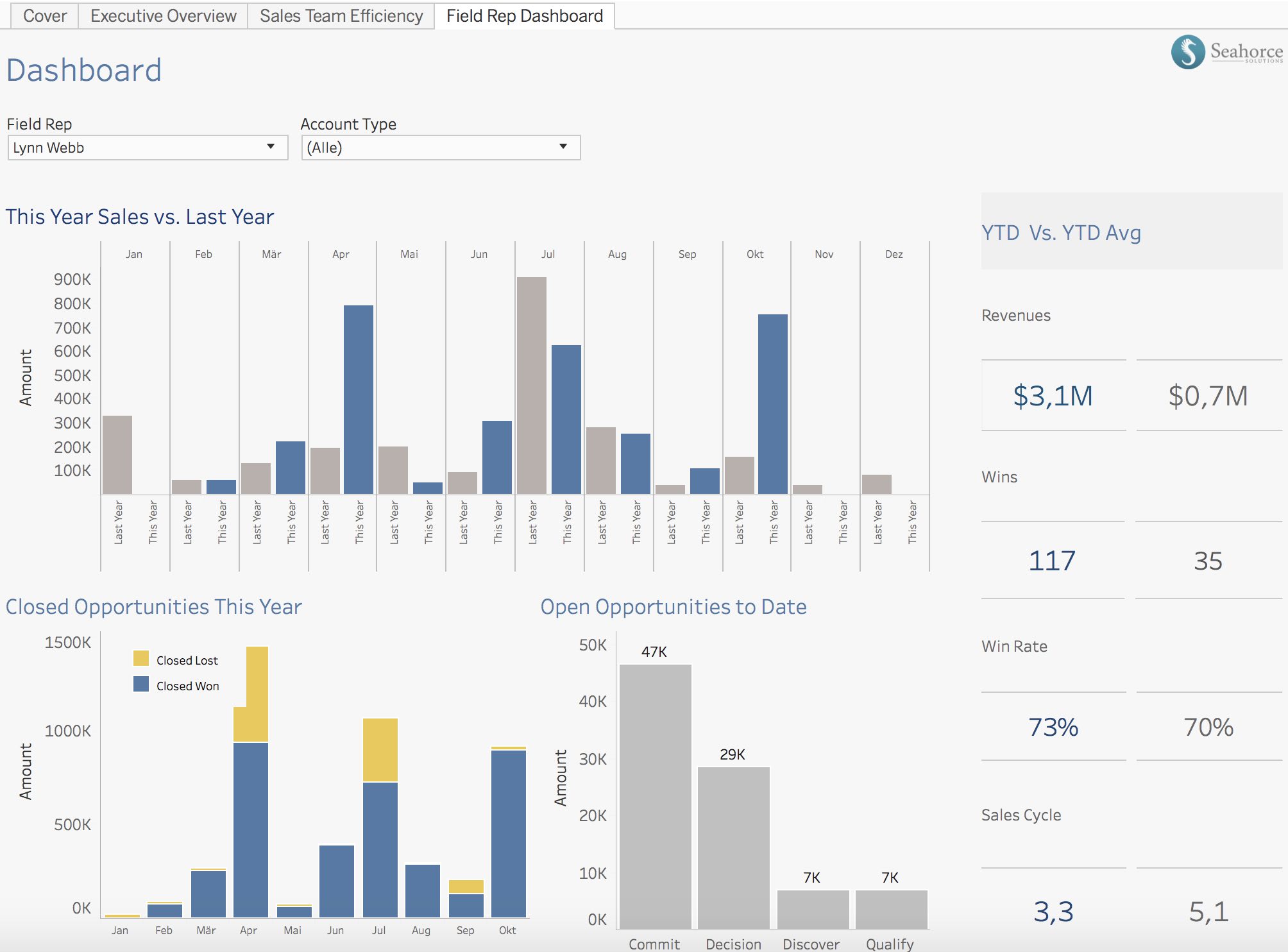Viewport: 1288px width, 952px height.
Task: Click the 117 wins YTD value
Action: (x=1052, y=561)
